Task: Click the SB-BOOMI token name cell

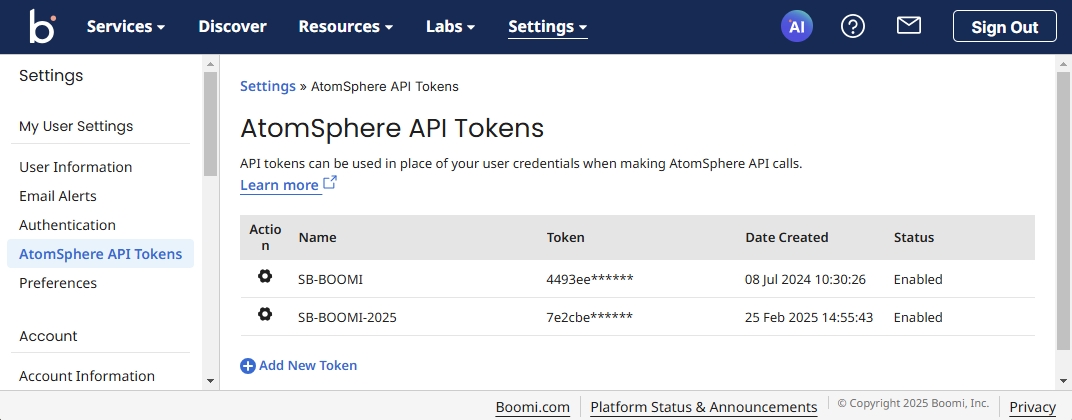Action: click(x=330, y=280)
